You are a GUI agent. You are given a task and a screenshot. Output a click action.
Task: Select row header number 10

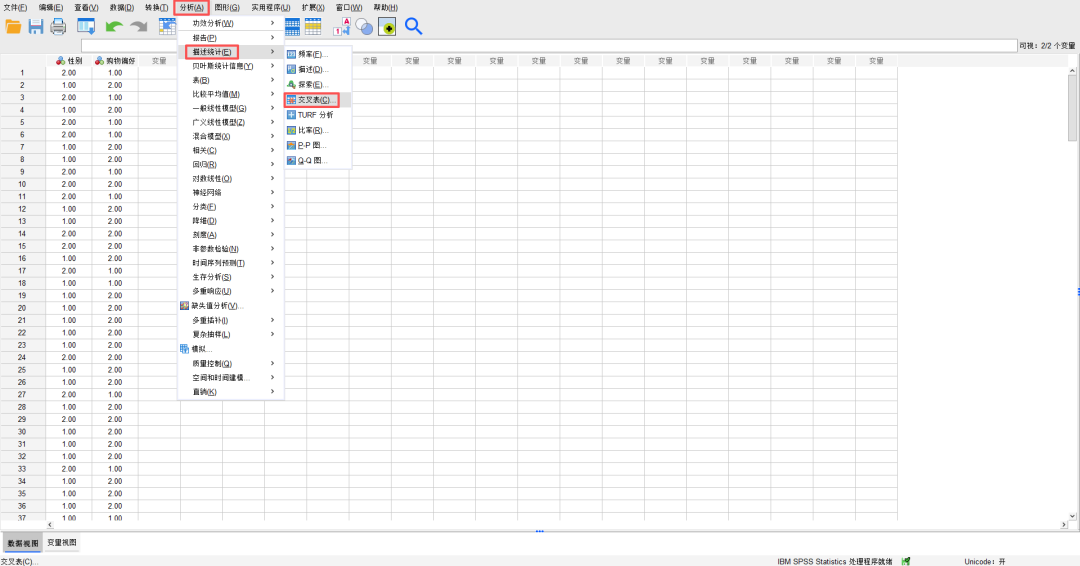pyautogui.click(x=23, y=184)
